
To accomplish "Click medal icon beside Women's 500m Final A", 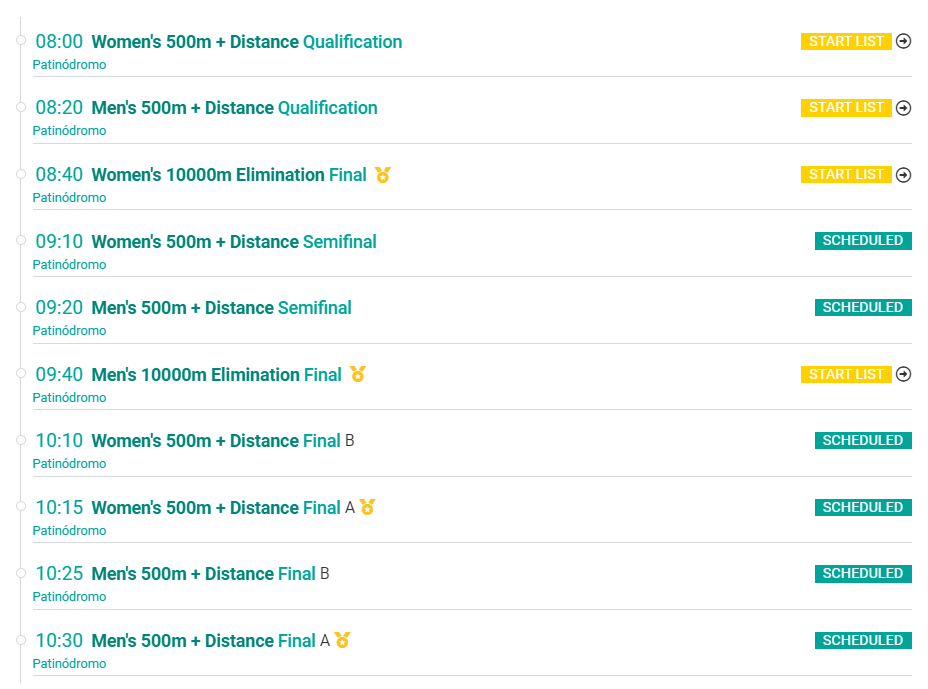I will [x=368, y=507].
